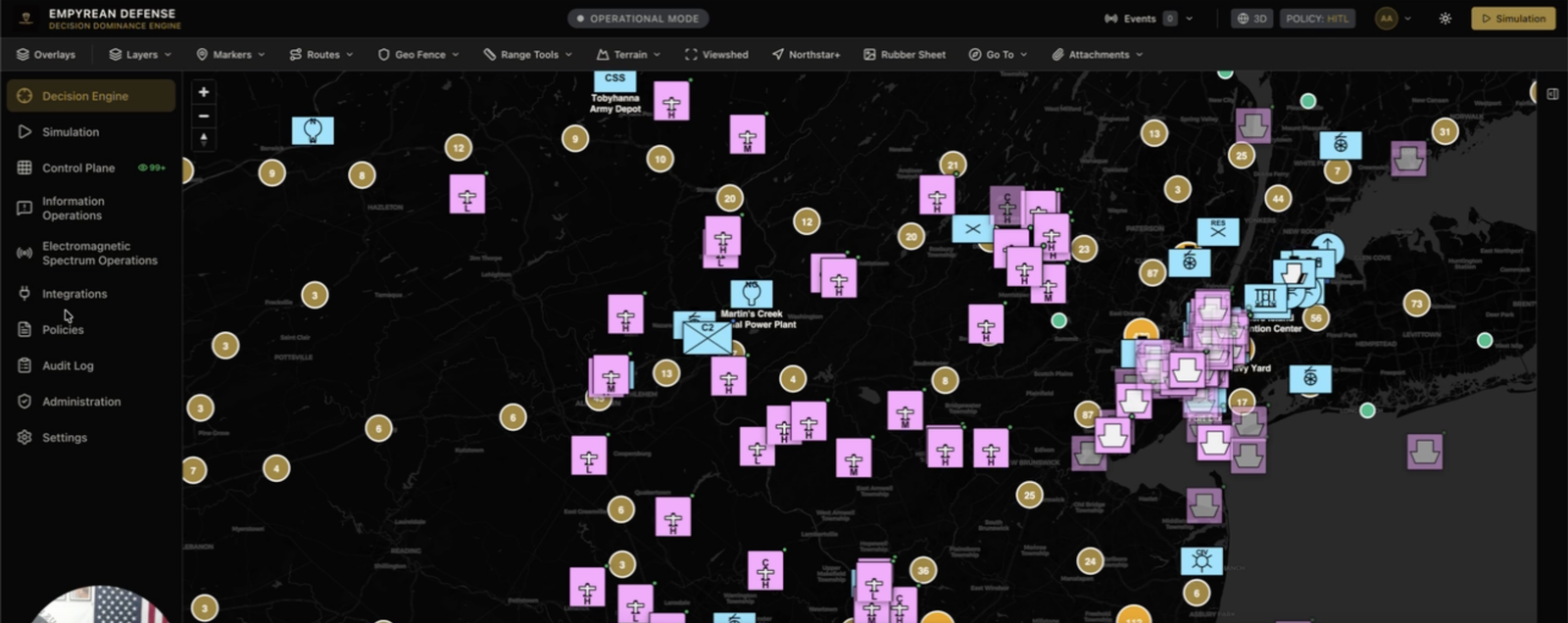This screenshot has width=1568, height=623.
Task: Click the blue X-symbol unit marker
Action: 972,229
